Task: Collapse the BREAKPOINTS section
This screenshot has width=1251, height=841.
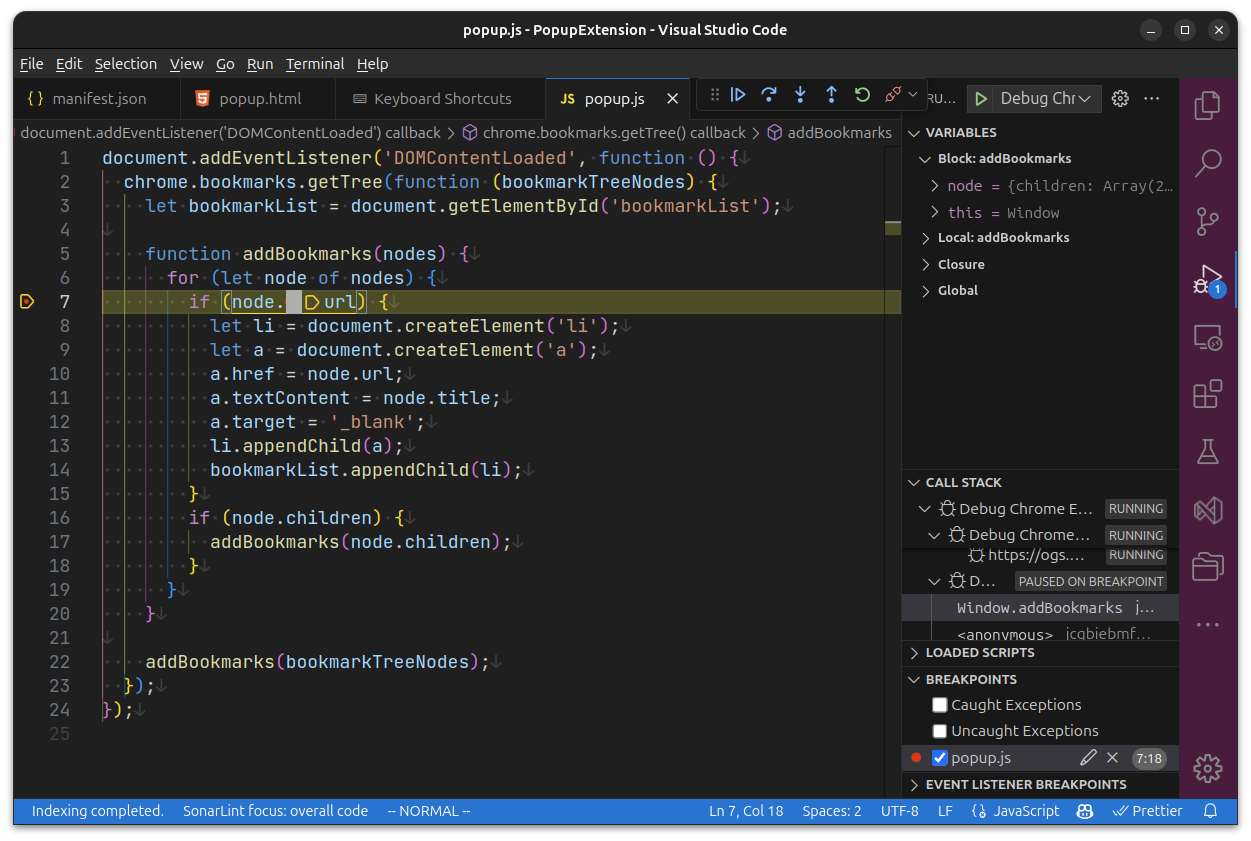Action: pos(971,680)
